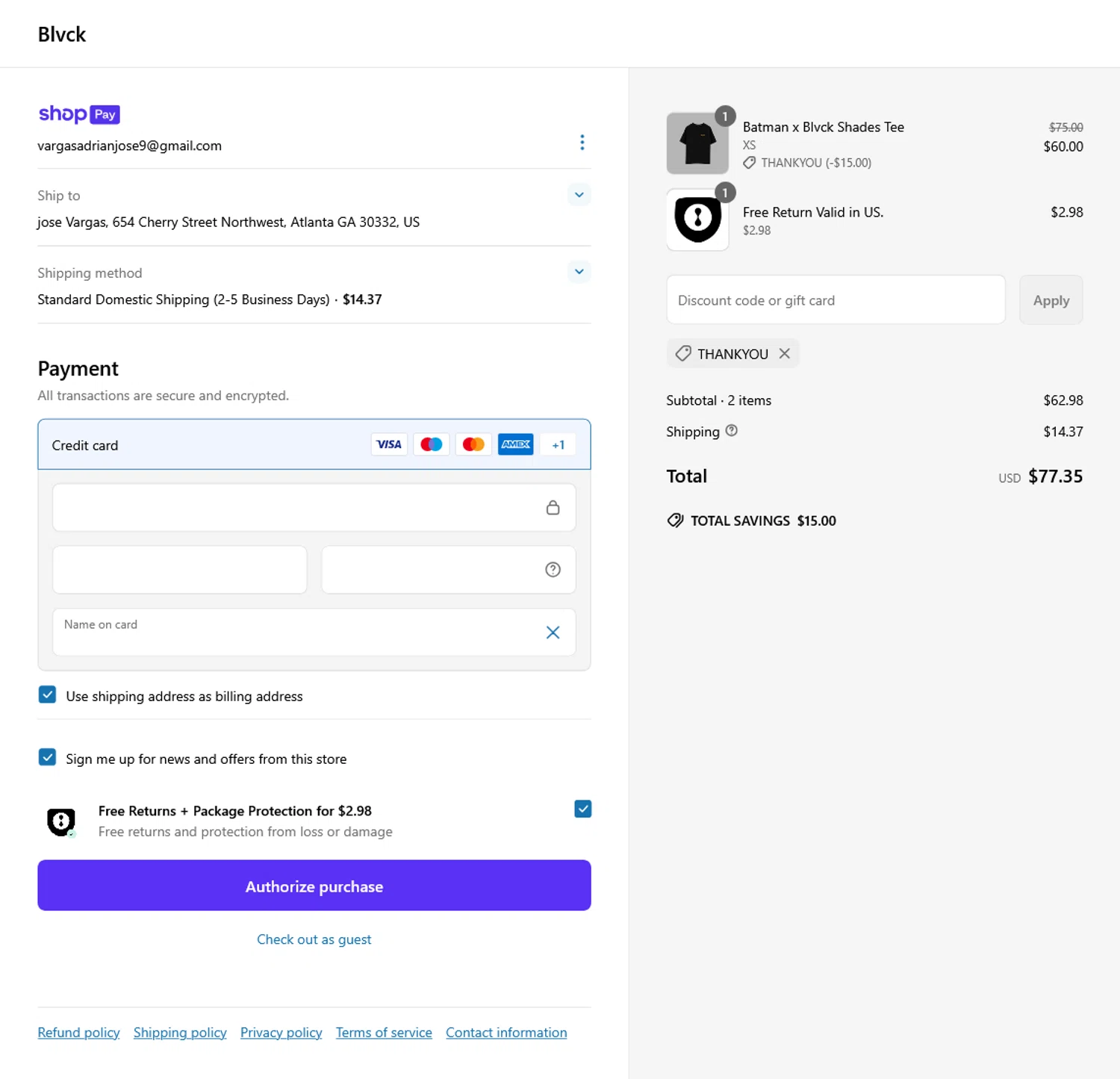Show more card types via +1 badge
Viewport: 1120px width, 1079px height.
point(558,445)
